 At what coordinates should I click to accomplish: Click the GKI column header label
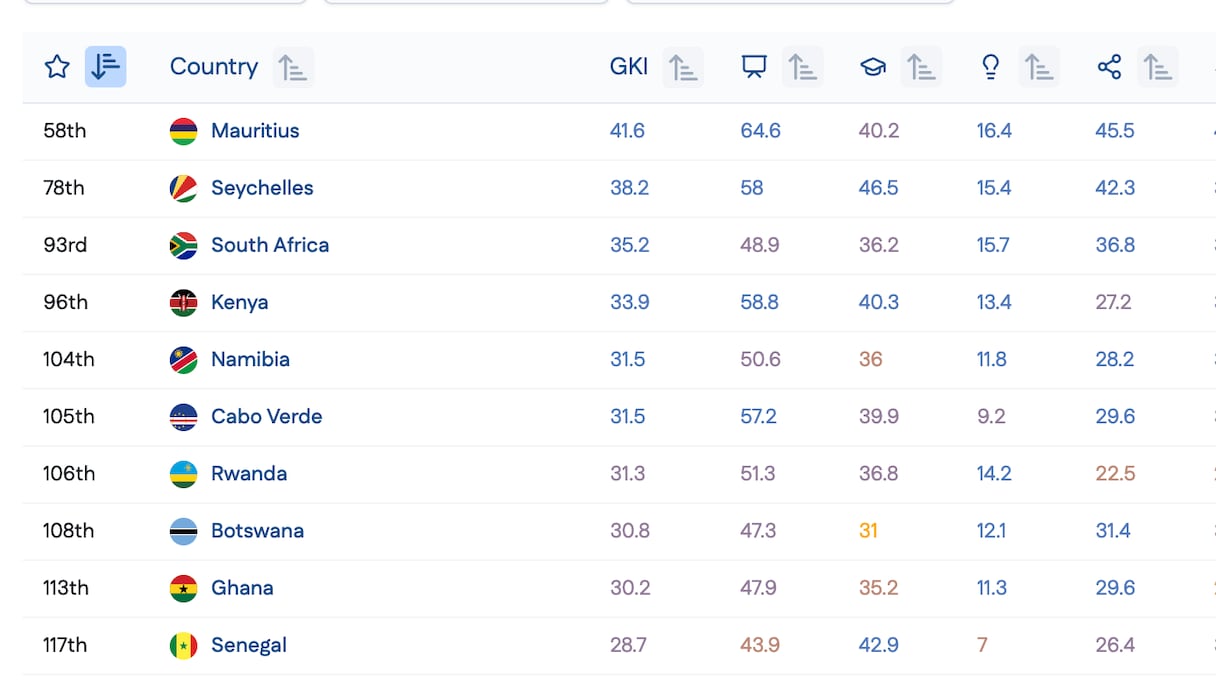629,67
